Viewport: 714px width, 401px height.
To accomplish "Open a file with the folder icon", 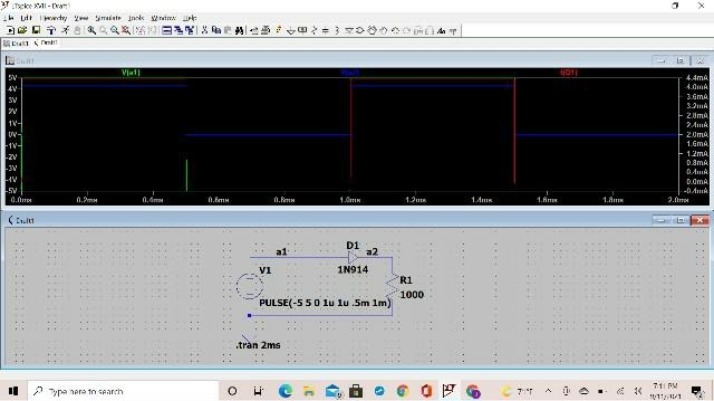I will click(22, 30).
